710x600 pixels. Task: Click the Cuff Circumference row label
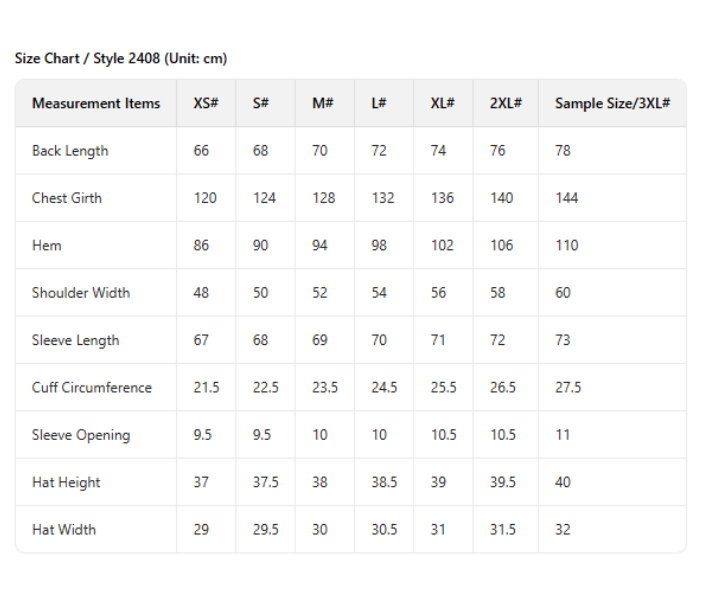(92, 388)
